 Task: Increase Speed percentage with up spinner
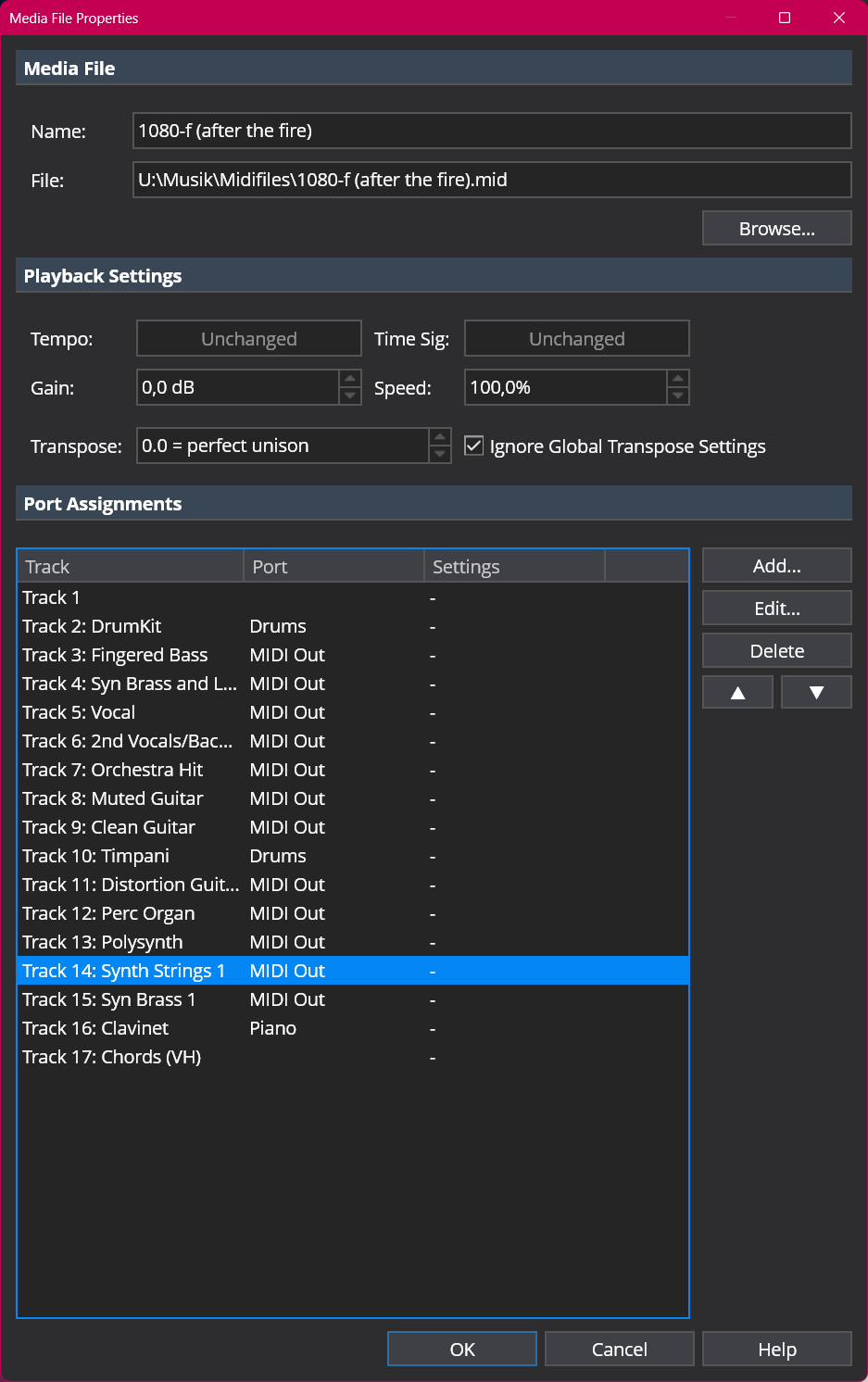click(x=678, y=379)
